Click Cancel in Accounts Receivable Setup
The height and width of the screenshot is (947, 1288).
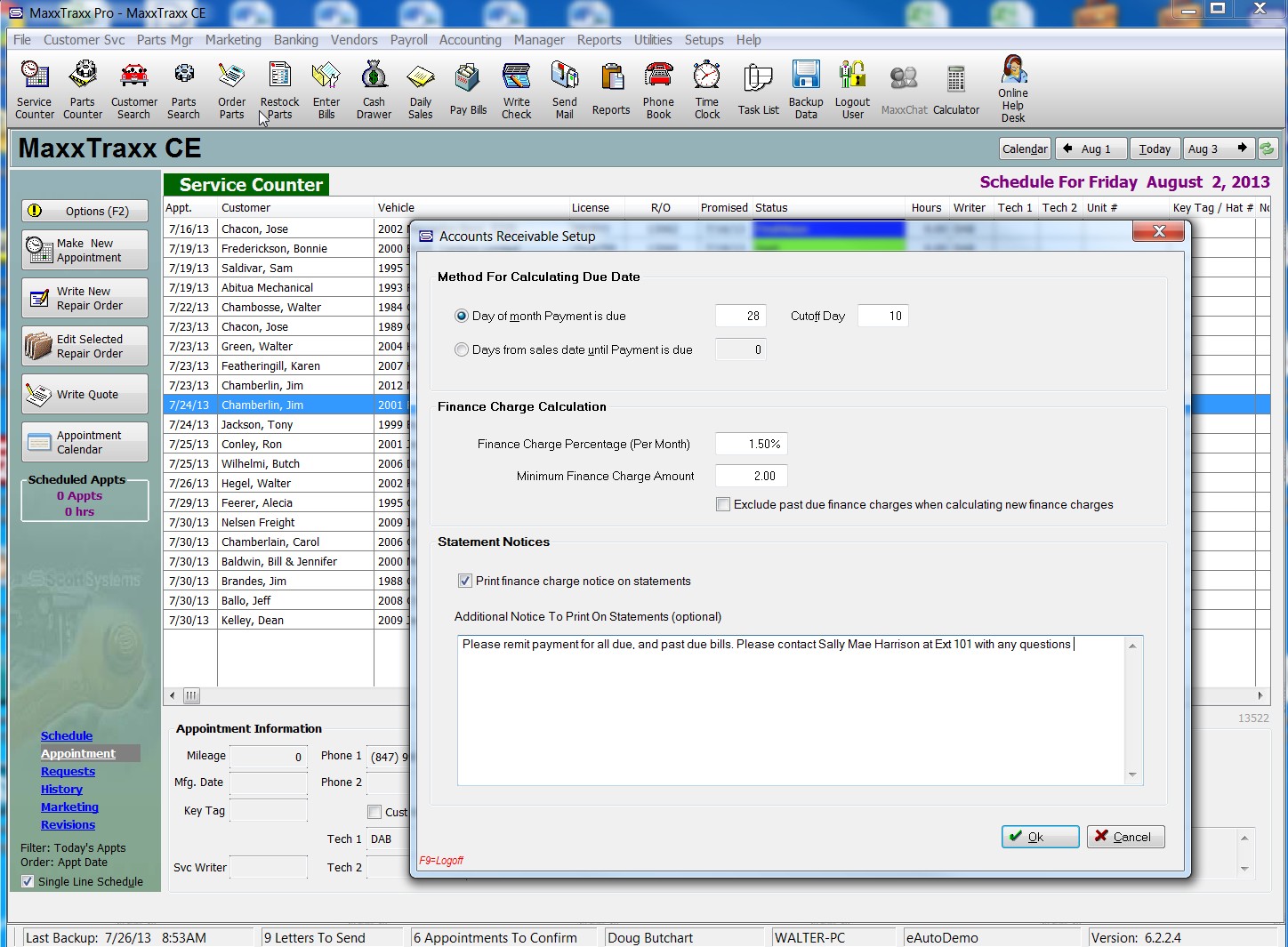tap(1125, 837)
